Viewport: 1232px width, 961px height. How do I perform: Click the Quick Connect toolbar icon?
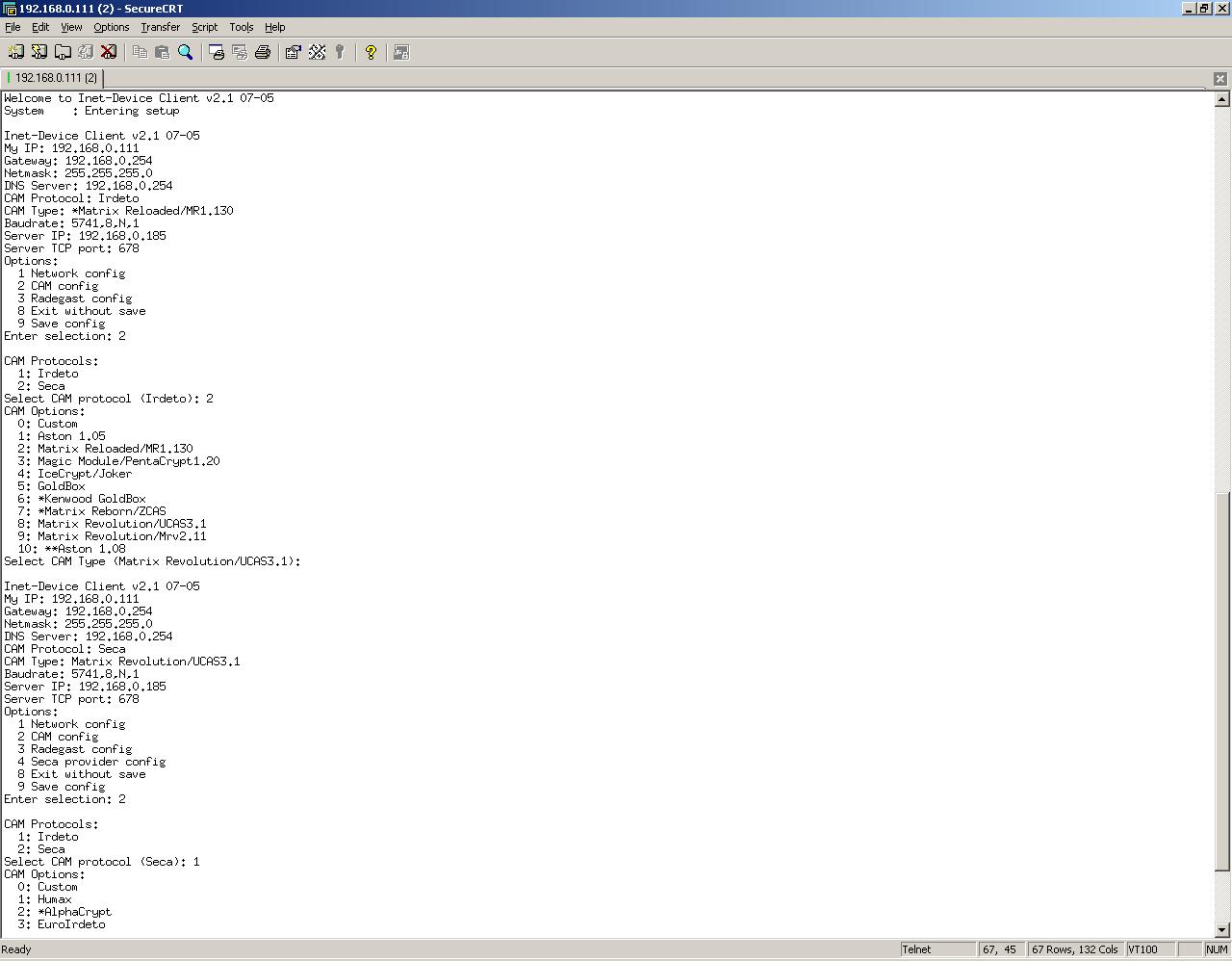tap(39, 52)
